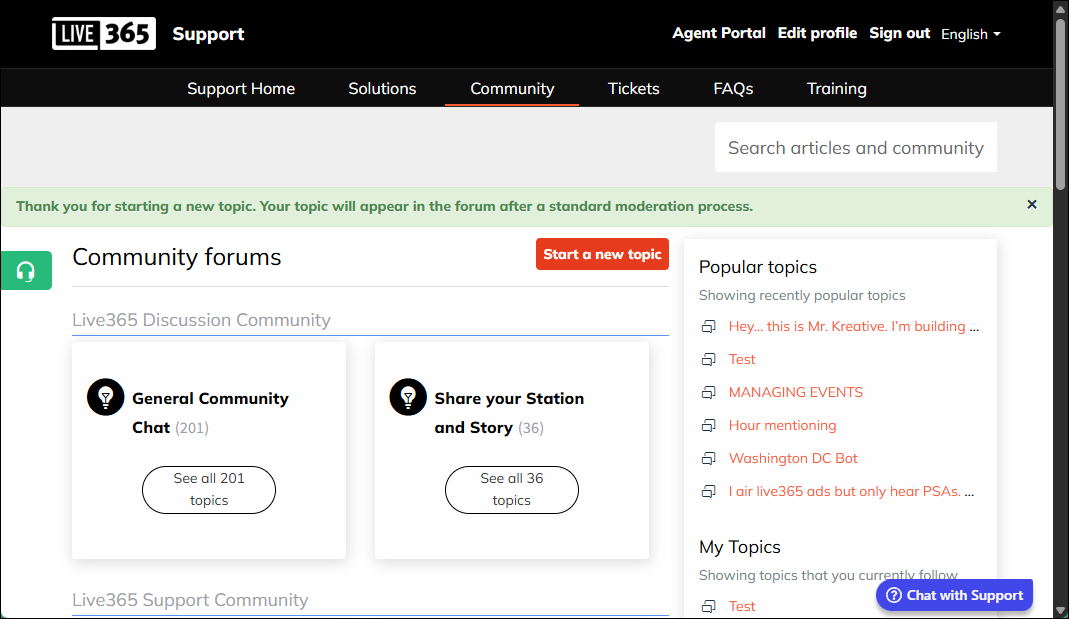Open General Community Chat forum title
Screen dimensions: 1069x619
point(210,412)
